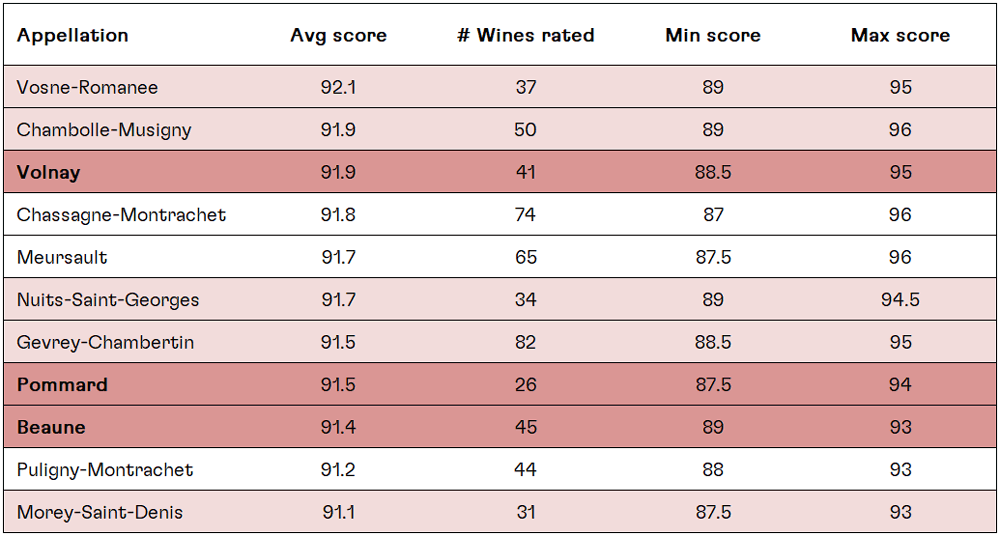This screenshot has height=536, width=1000.
Task: Select the Morey-Saint-Denis appellation cell
Action: tap(100, 513)
